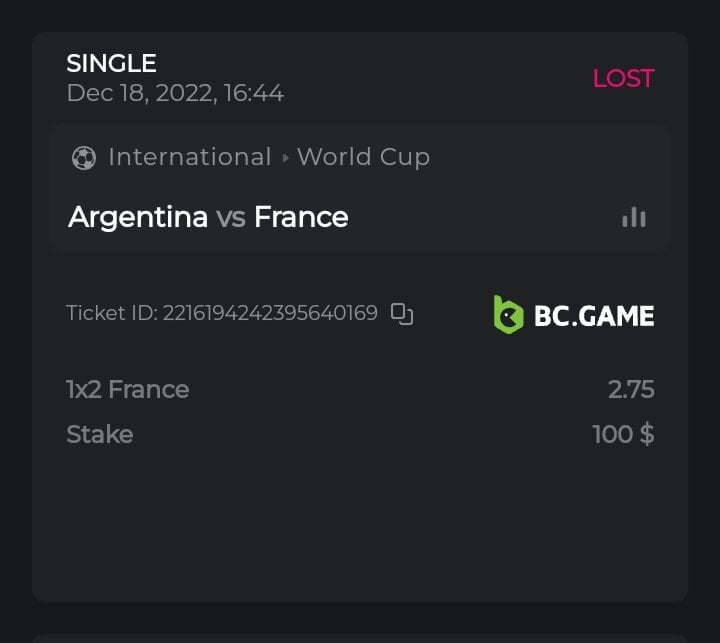This screenshot has width=720, height=643.
Task: Click the LOST bet status label
Action: 623,78
